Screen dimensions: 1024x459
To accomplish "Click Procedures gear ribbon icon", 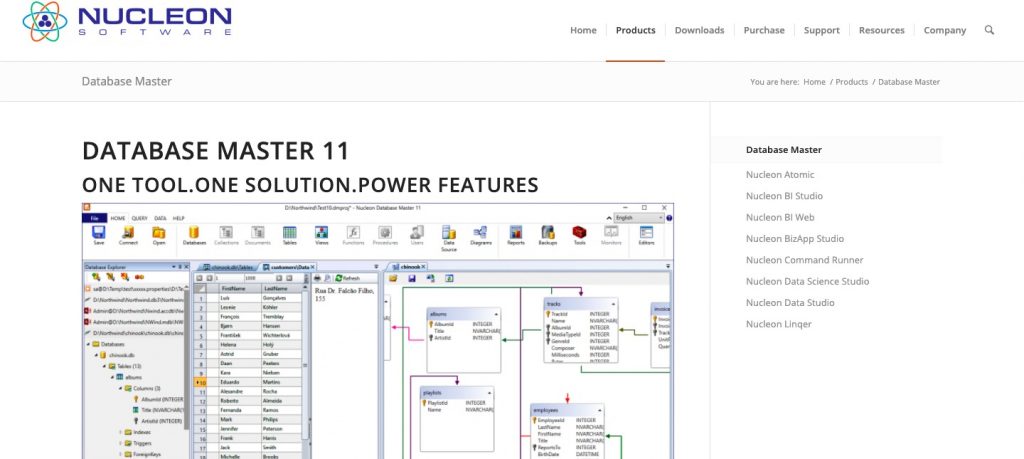I will pyautogui.click(x=385, y=236).
